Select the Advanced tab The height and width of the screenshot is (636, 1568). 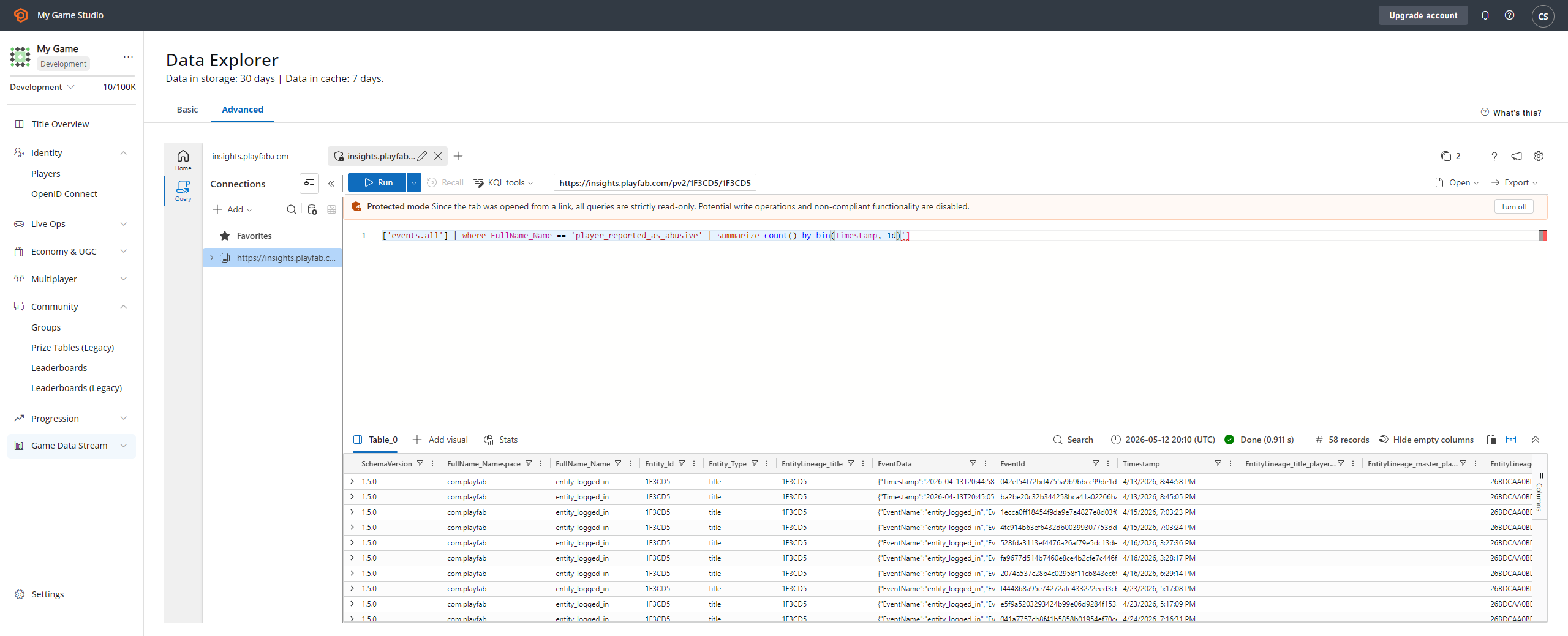click(x=243, y=110)
